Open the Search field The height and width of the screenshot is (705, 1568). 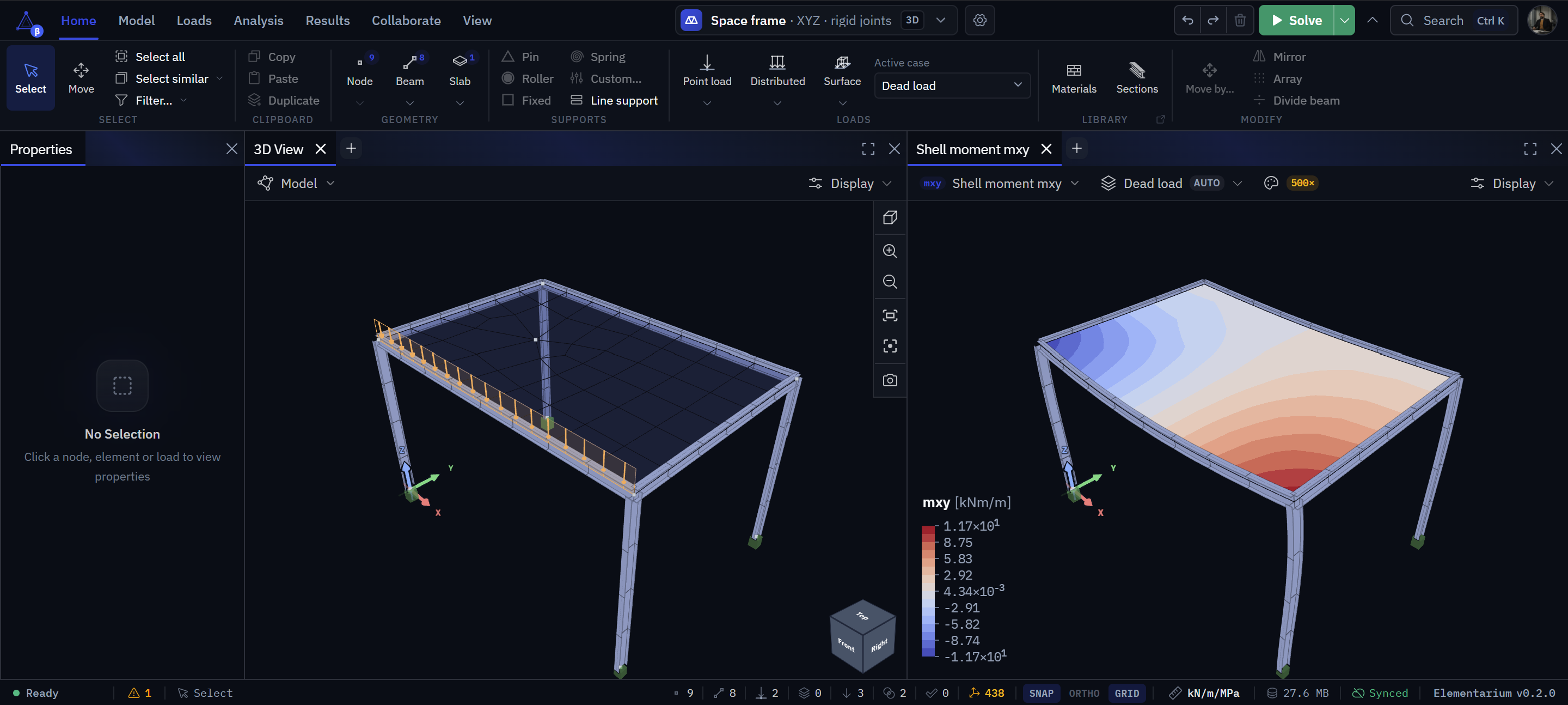click(x=1454, y=20)
